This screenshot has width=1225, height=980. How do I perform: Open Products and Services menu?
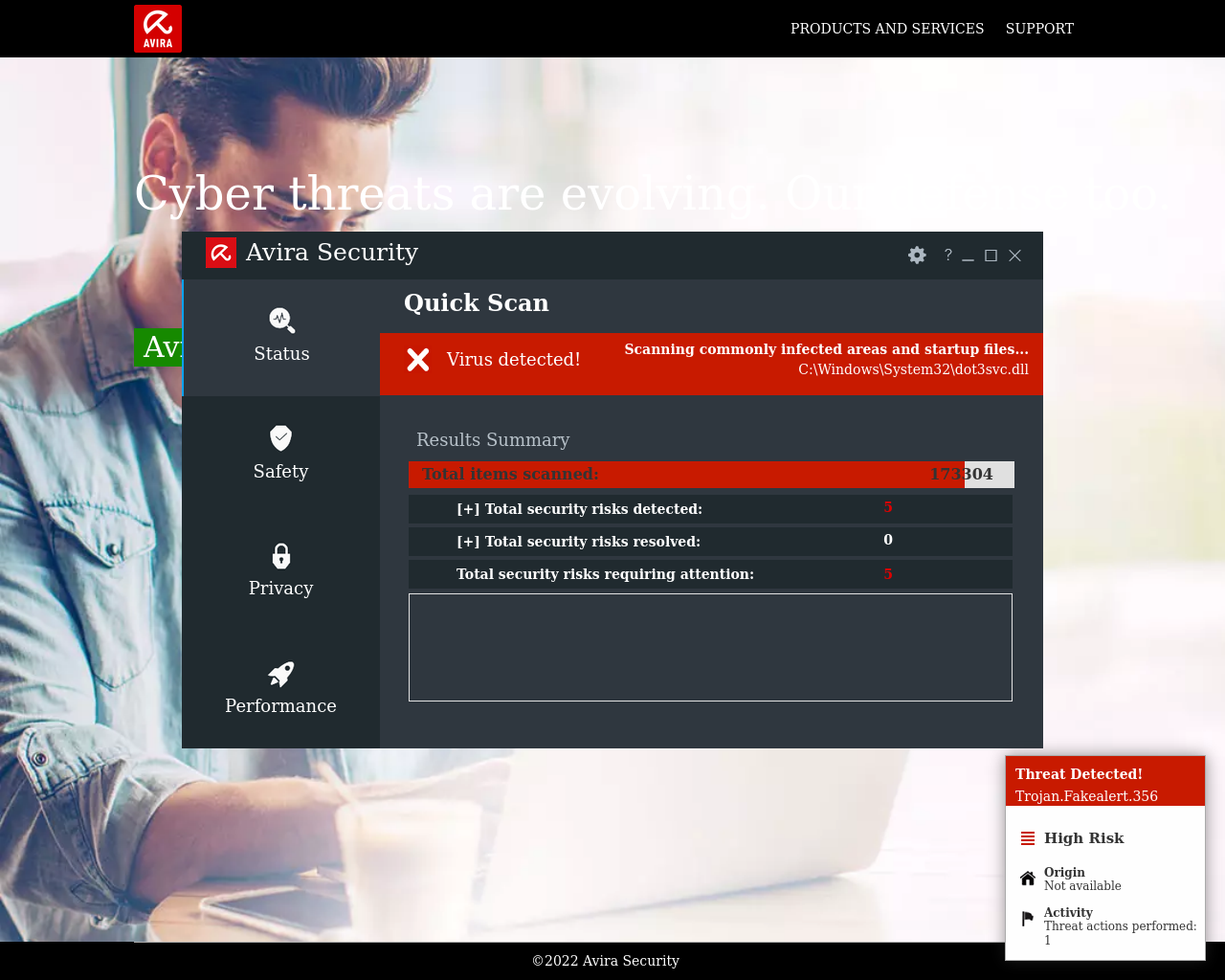[x=886, y=29]
